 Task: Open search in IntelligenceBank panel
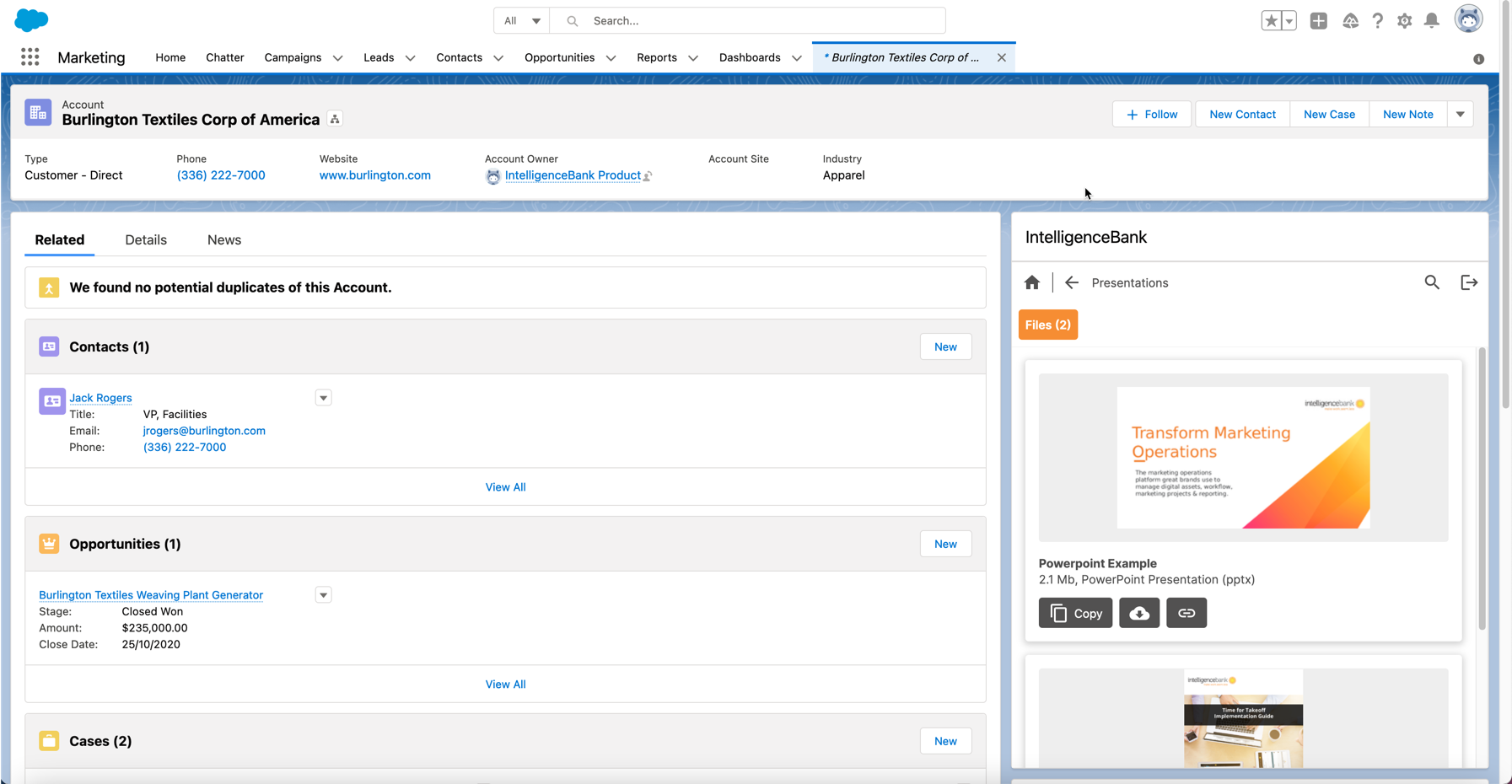pos(1432,282)
